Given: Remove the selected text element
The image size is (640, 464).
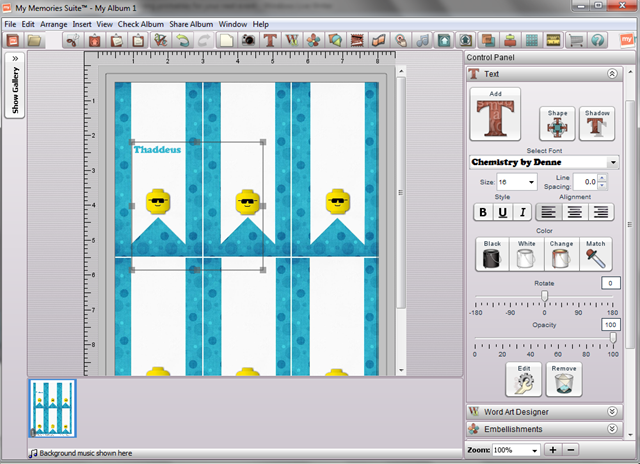Looking at the screenshot, I should (564, 380).
